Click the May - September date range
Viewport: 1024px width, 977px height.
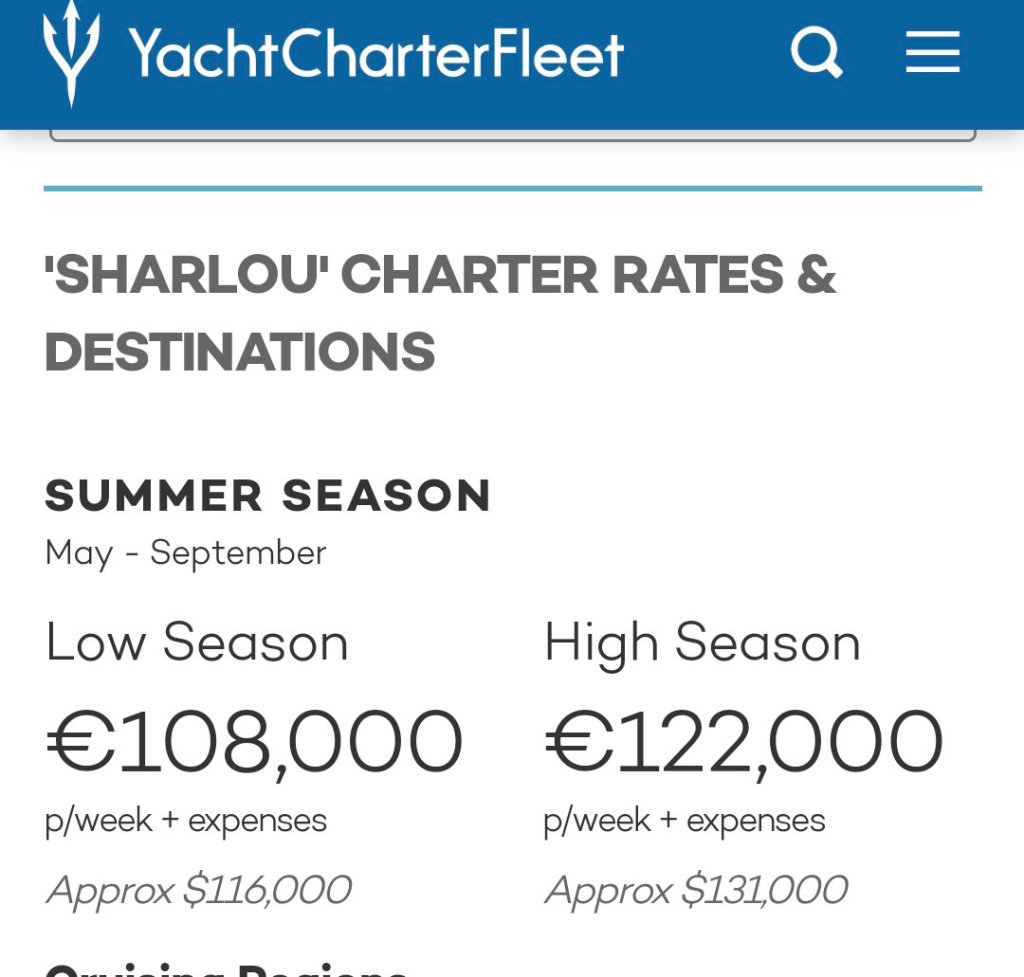click(x=186, y=553)
